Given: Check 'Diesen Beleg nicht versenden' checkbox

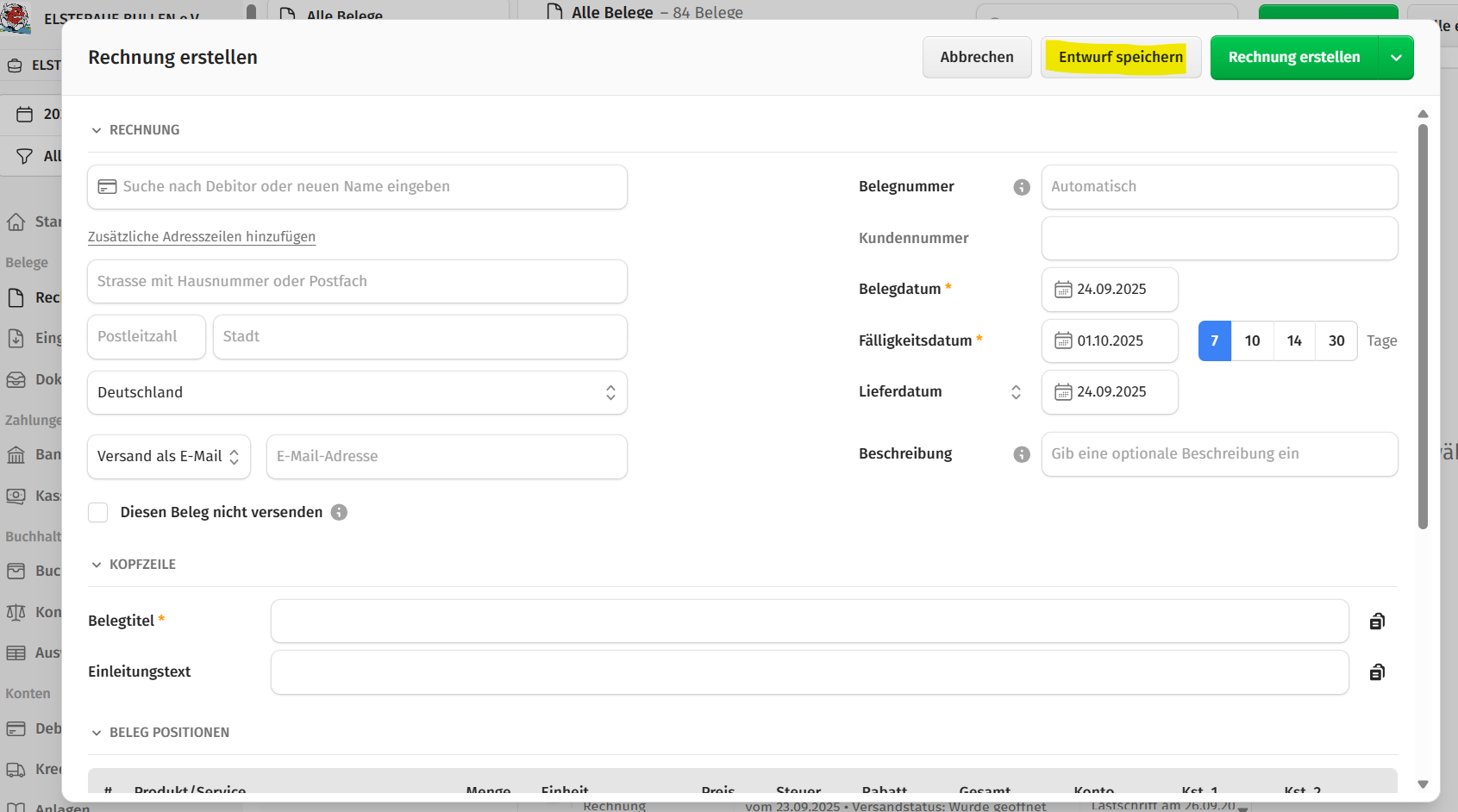Looking at the screenshot, I should pyautogui.click(x=98, y=513).
